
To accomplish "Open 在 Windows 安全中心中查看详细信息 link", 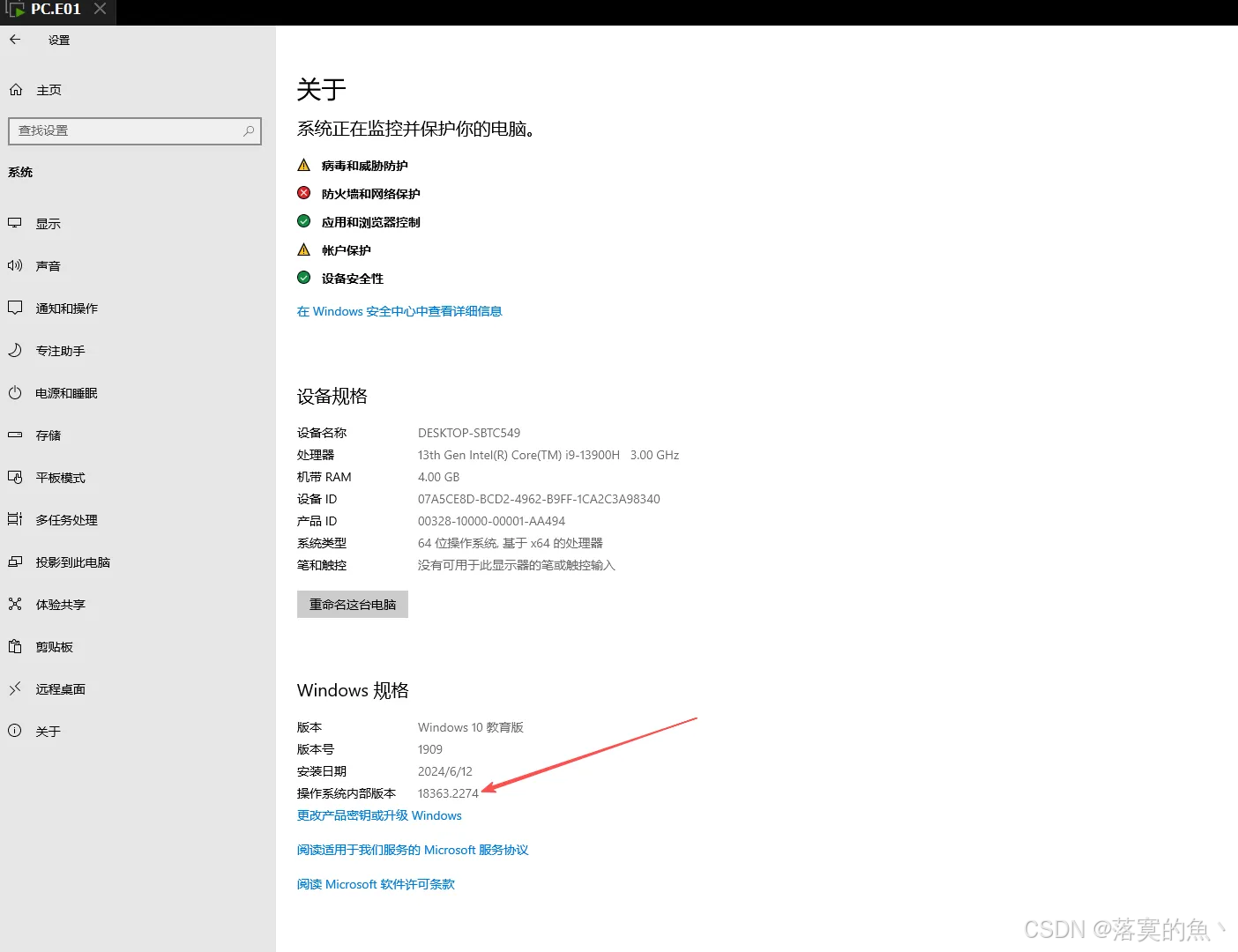I will coord(399,311).
